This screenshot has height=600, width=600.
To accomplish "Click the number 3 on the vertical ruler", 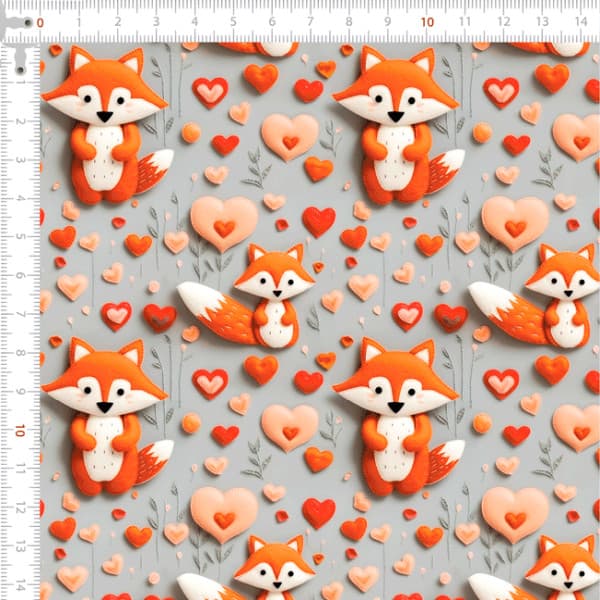I will 20,160.
